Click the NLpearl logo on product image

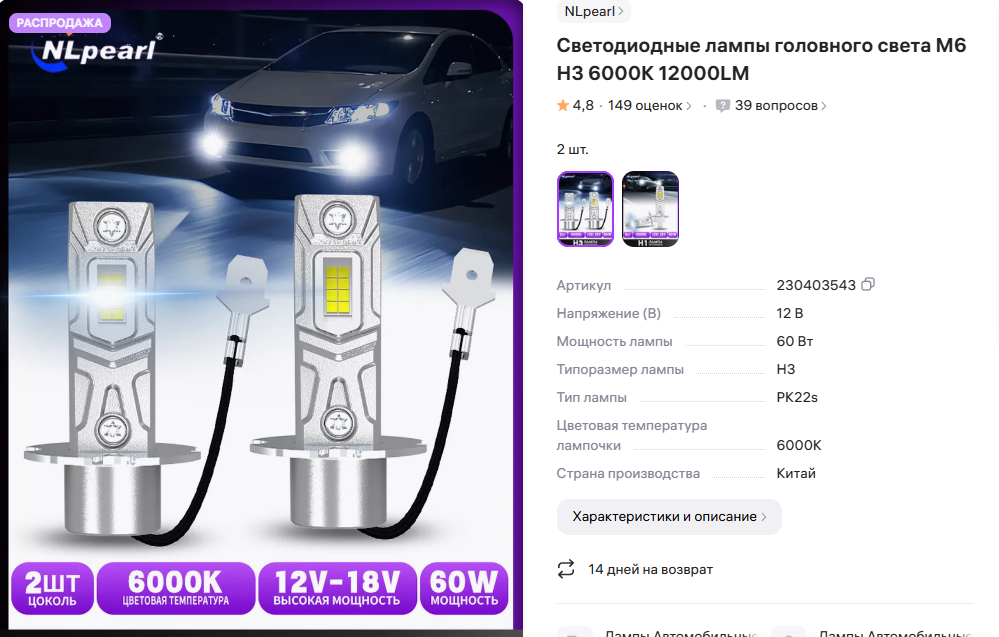99,50
